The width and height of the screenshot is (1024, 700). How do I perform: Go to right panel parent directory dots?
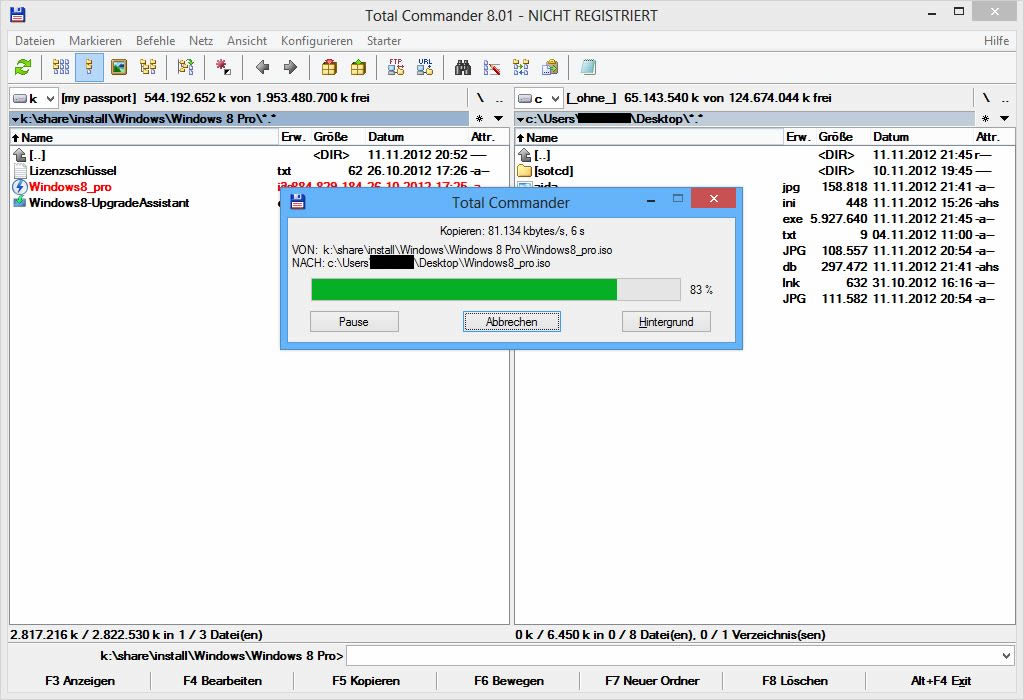click(1005, 99)
